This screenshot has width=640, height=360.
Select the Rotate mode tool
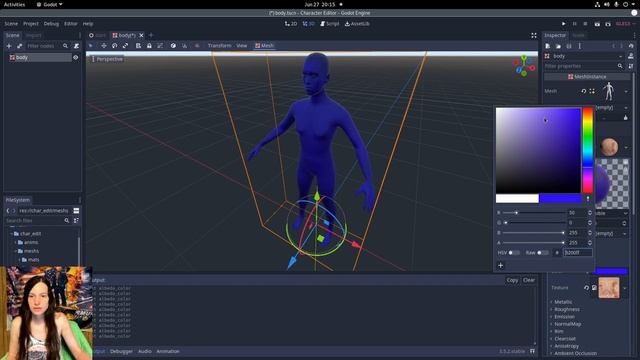[114, 46]
